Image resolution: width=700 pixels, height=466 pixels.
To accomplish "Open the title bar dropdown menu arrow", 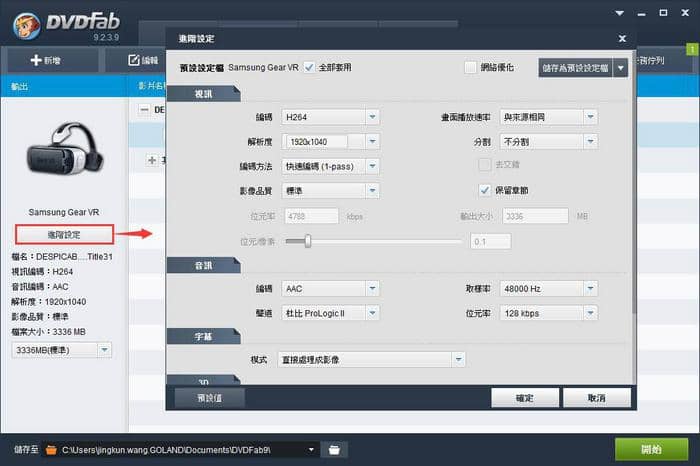I will pyautogui.click(x=620, y=13).
